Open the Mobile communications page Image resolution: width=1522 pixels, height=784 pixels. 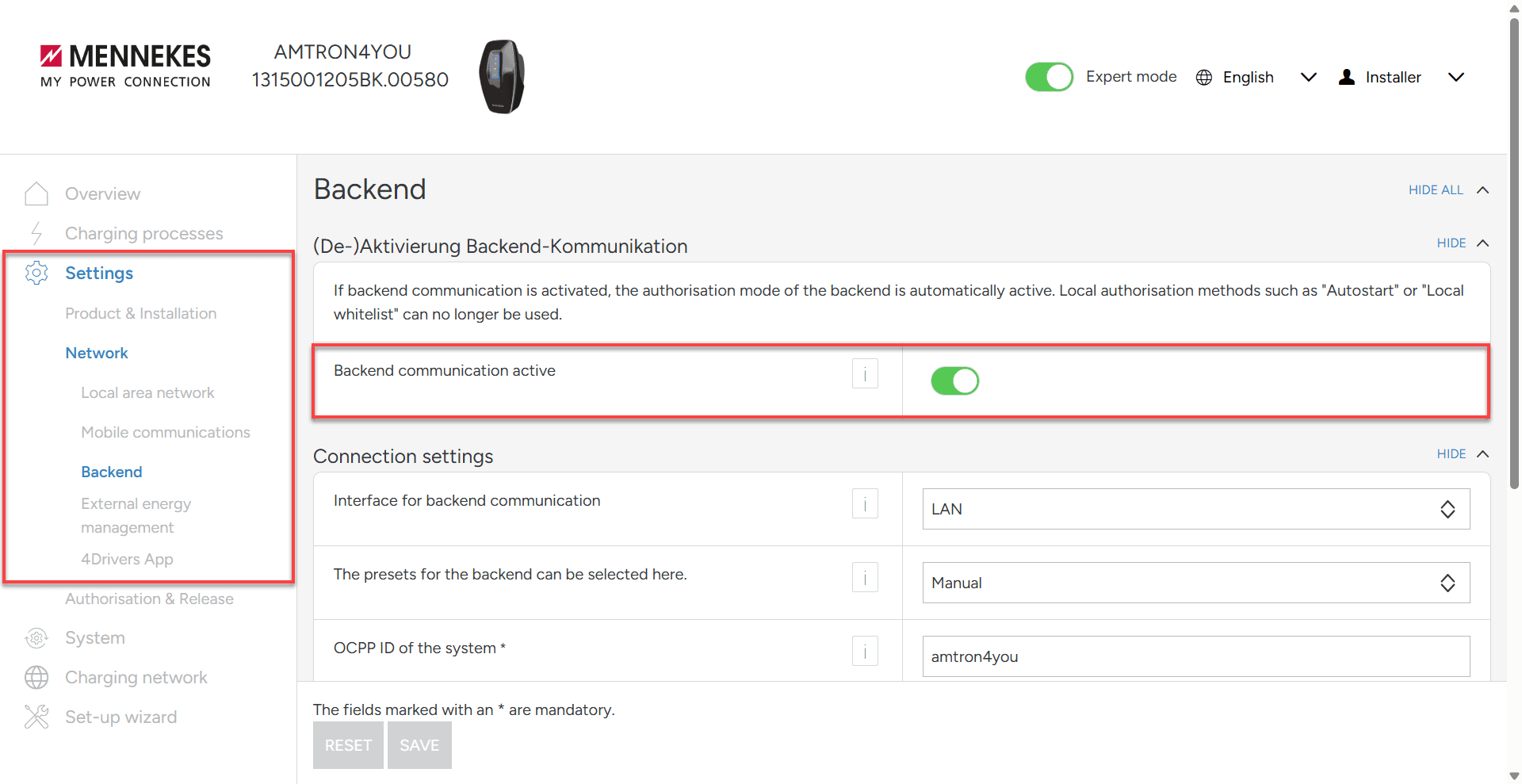(165, 432)
